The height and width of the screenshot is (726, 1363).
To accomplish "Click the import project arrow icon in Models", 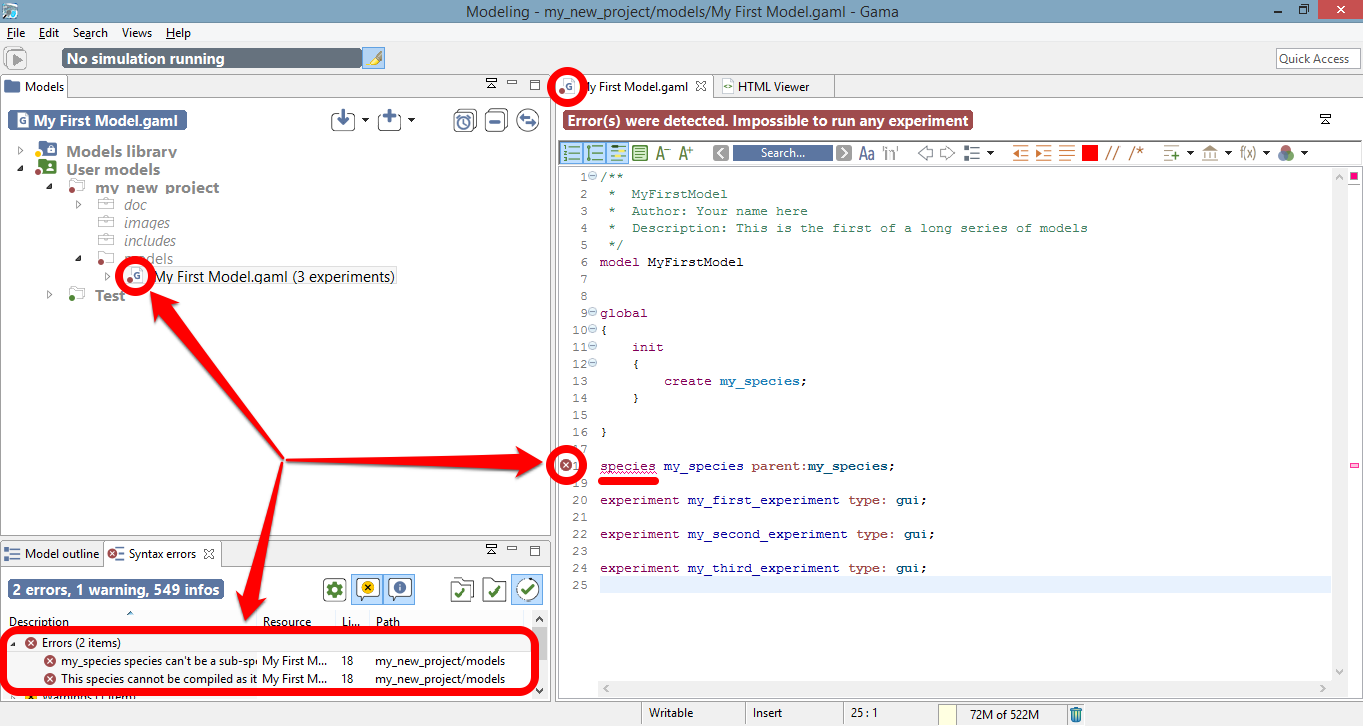I will pyautogui.click(x=343, y=120).
